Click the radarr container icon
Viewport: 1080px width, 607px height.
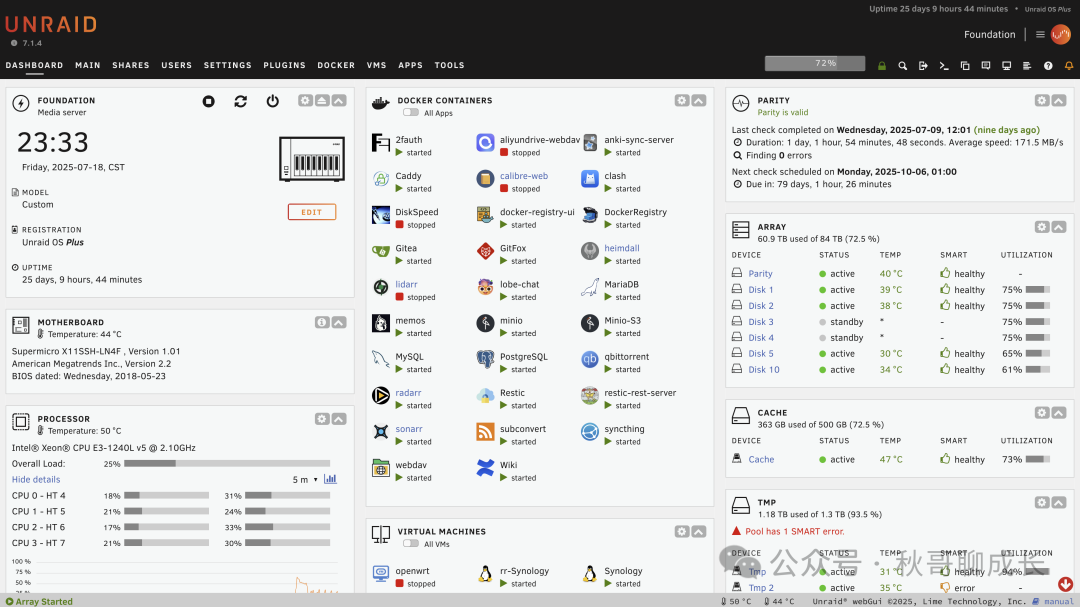381,395
